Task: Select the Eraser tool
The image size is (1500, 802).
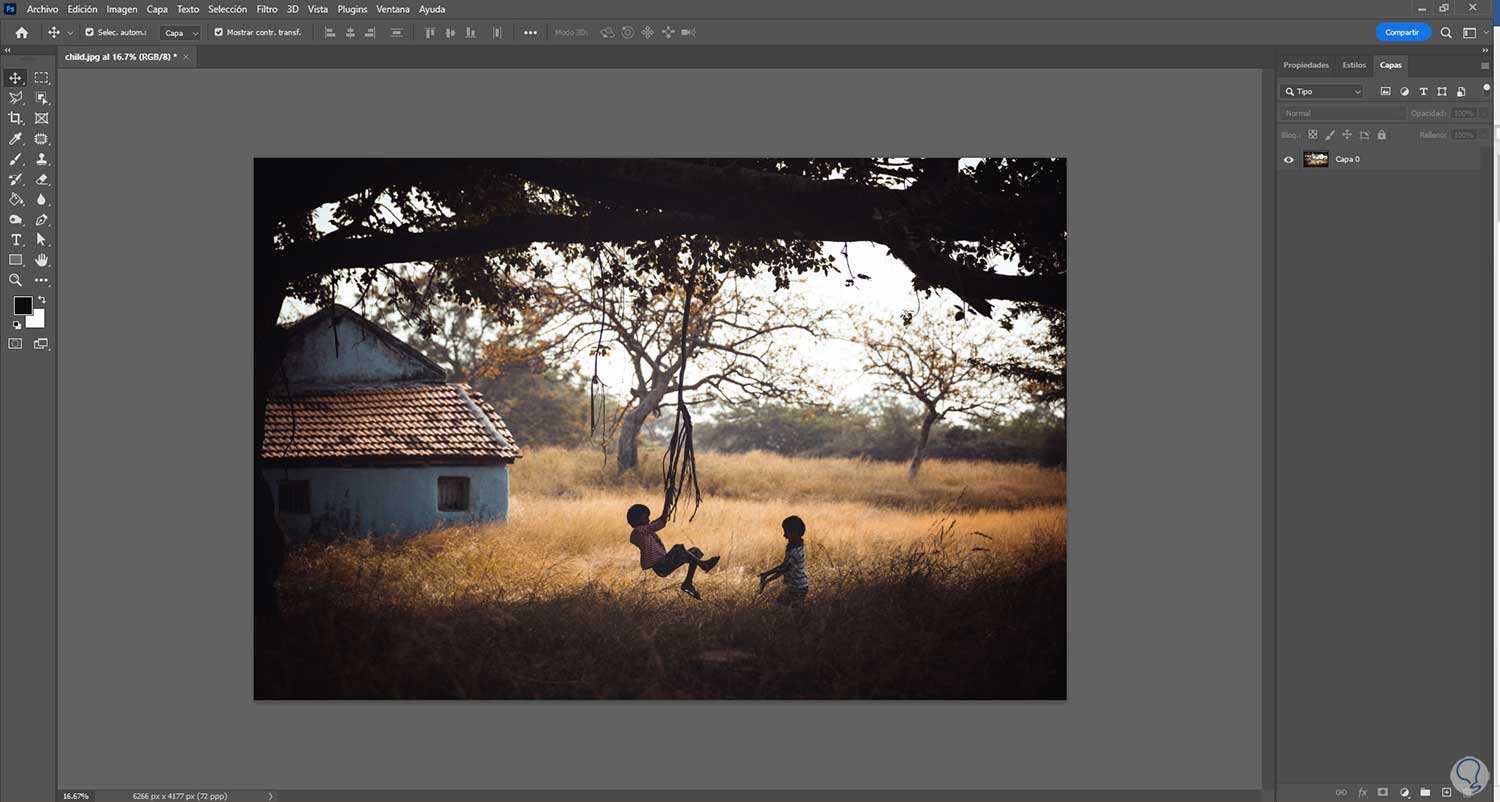Action: (42, 179)
